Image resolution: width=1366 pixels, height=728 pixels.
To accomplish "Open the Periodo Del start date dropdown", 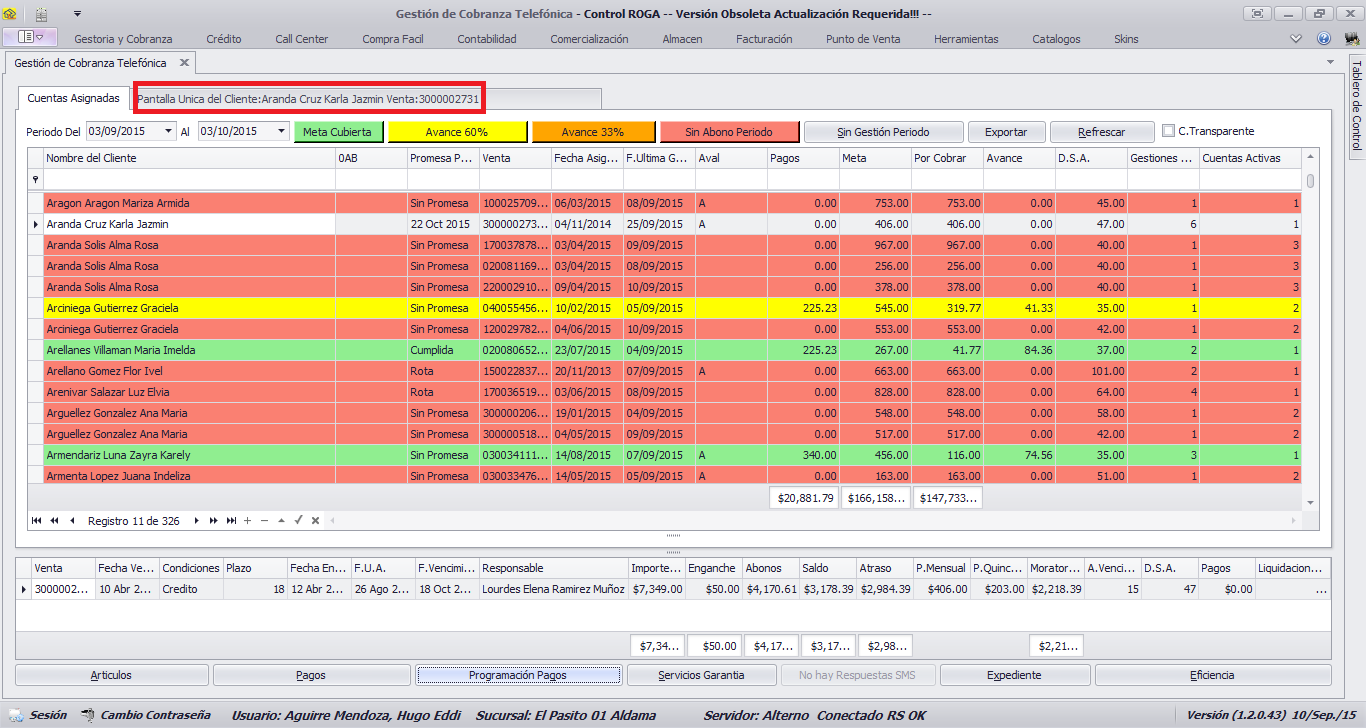I will pyautogui.click(x=169, y=131).
